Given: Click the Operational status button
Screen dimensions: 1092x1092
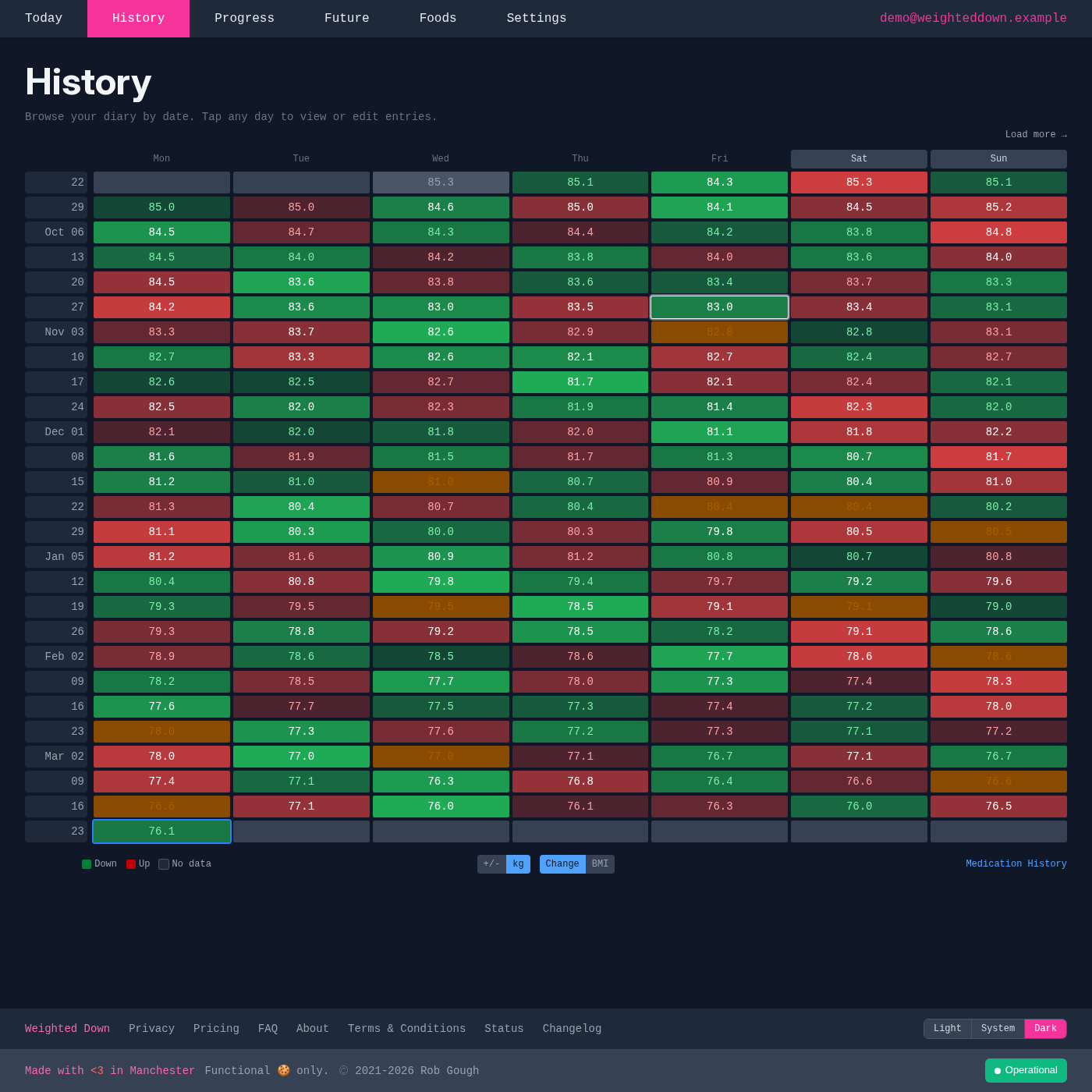Looking at the screenshot, I should pos(1026,1070).
